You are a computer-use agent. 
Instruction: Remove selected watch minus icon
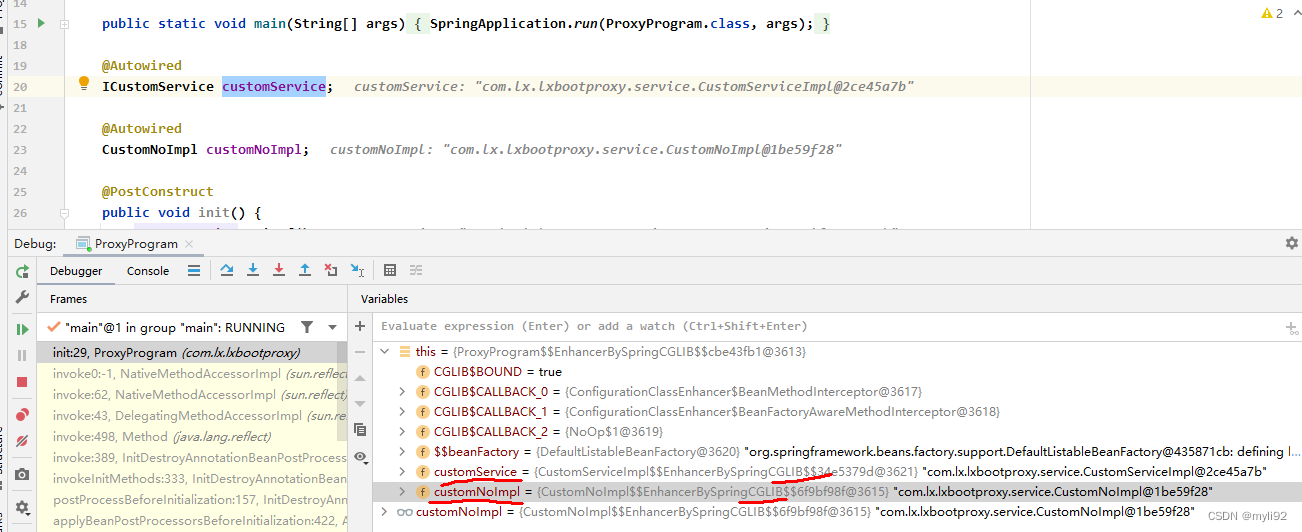361,352
